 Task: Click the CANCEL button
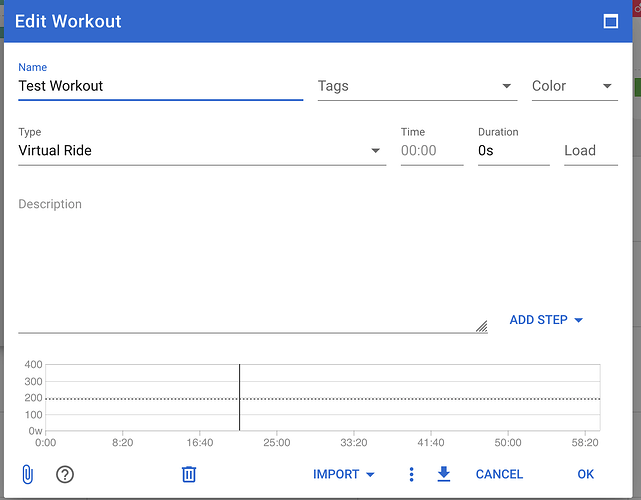[x=499, y=474]
